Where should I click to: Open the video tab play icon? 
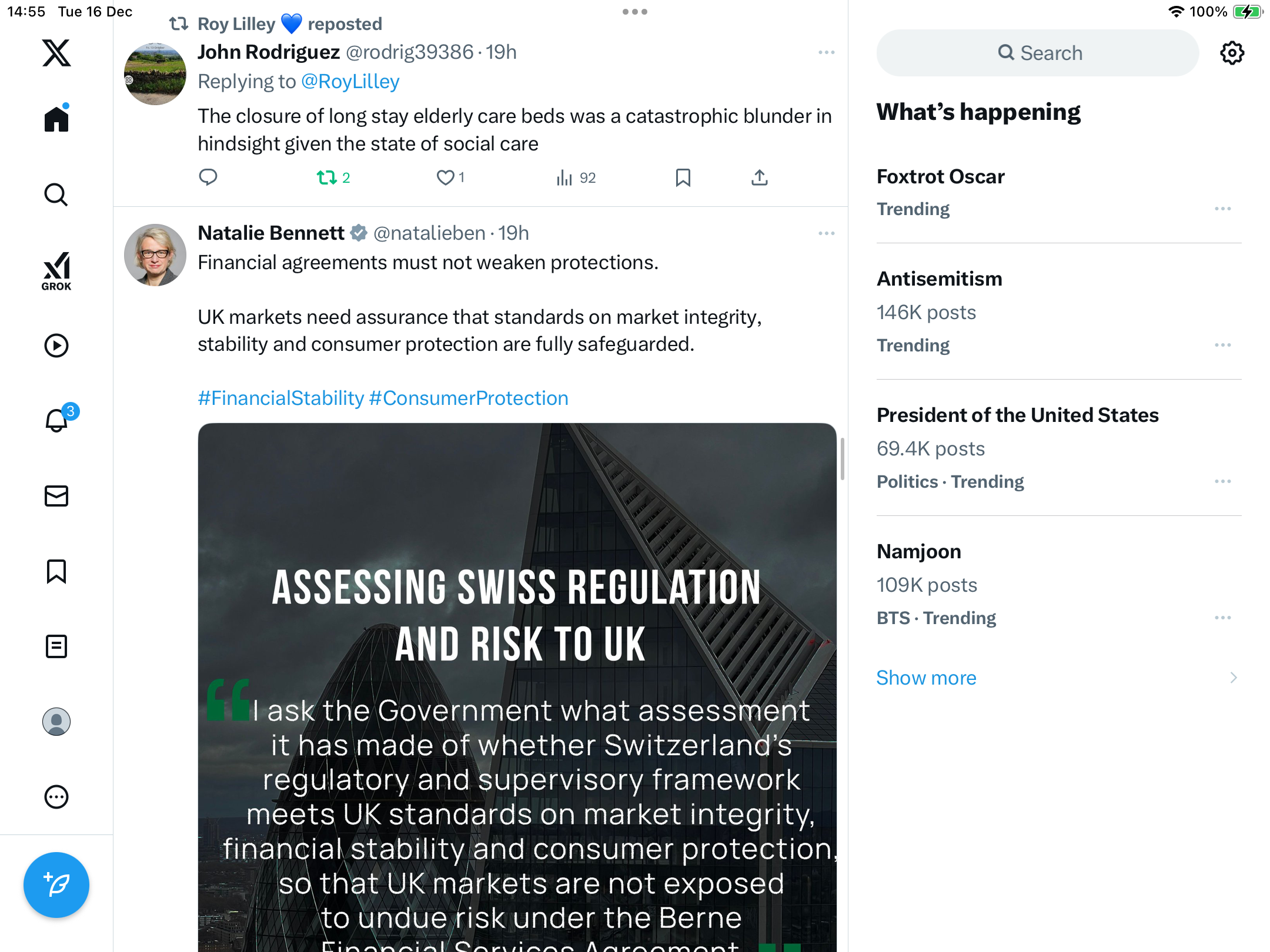click(56, 346)
